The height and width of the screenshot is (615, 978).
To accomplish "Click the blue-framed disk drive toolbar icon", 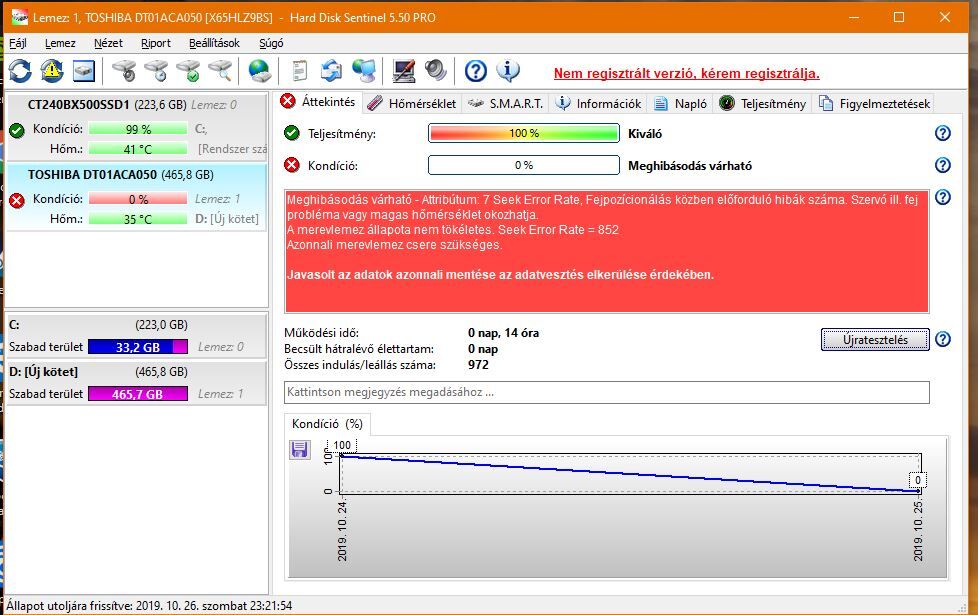I will pyautogui.click(x=84, y=71).
